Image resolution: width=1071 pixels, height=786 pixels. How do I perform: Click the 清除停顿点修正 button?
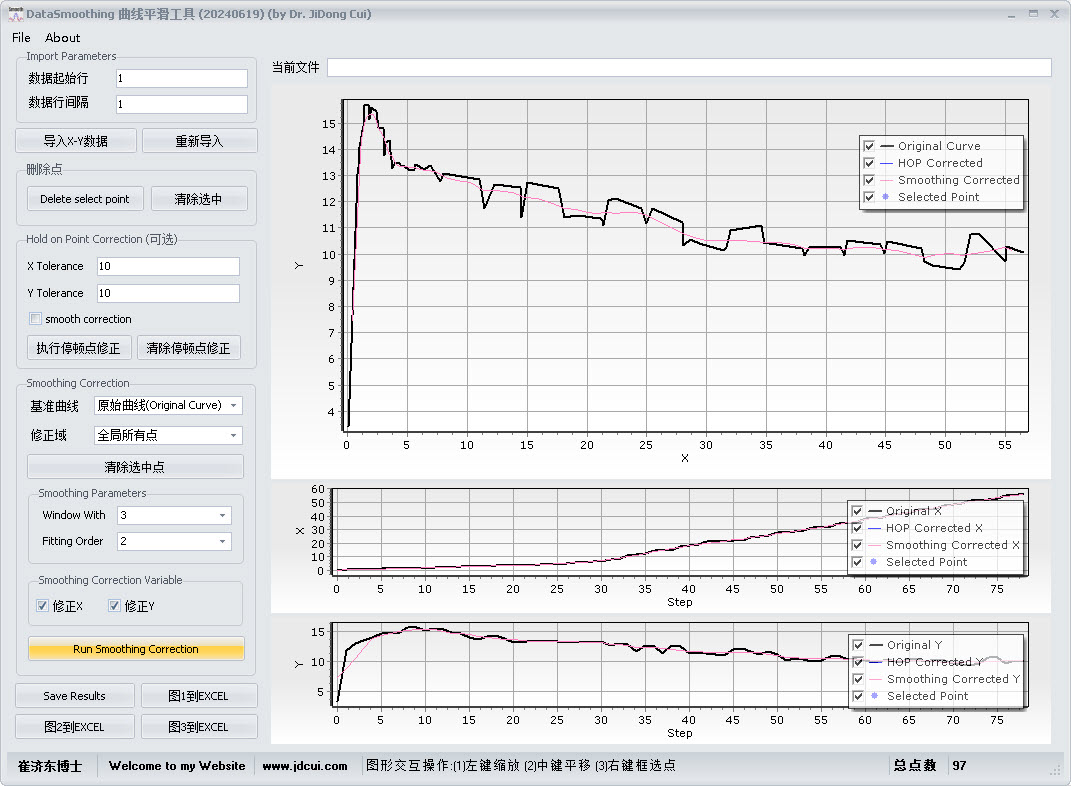click(x=189, y=348)
